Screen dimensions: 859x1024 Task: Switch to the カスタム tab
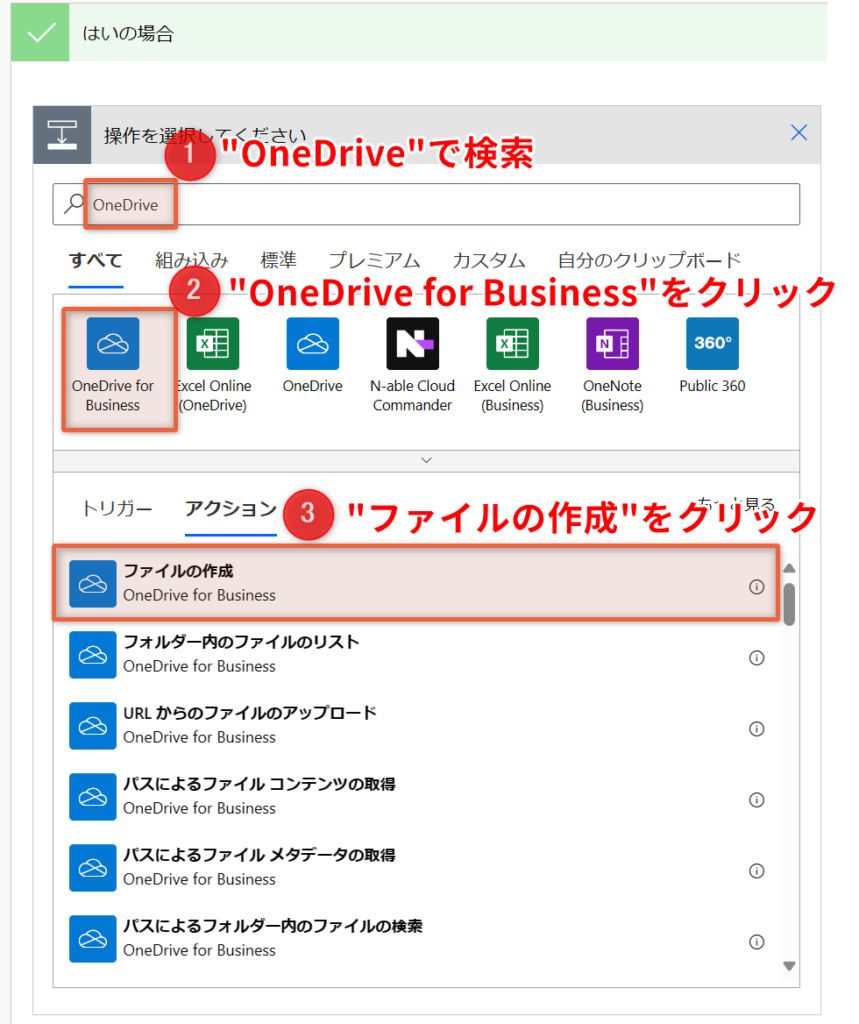point(489,261)
